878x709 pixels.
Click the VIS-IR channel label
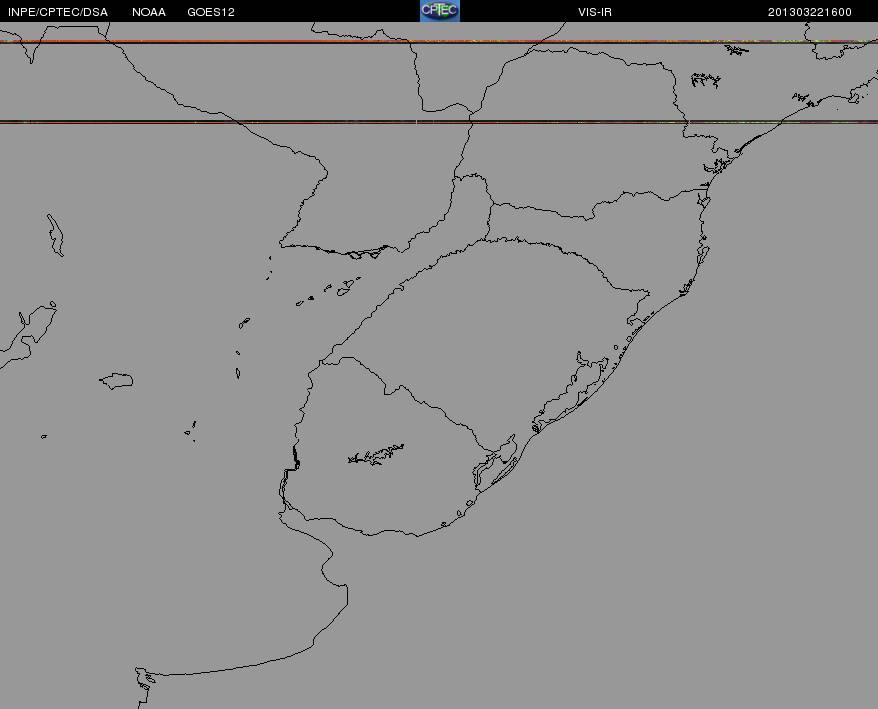tap(595, 12)
